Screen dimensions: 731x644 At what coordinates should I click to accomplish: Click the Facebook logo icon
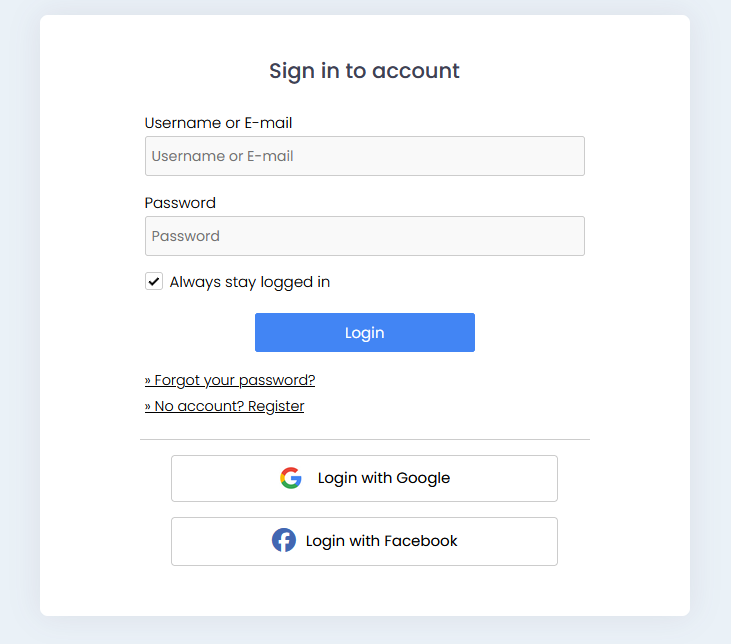pos(284,541)
